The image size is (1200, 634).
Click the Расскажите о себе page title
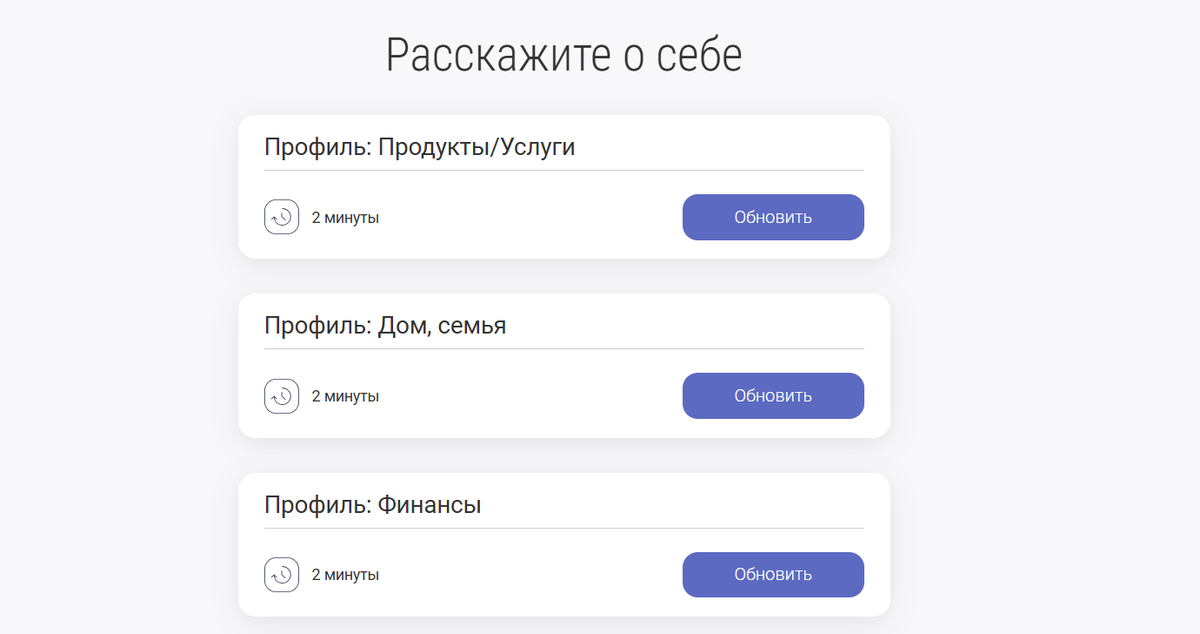click(562, 54)
